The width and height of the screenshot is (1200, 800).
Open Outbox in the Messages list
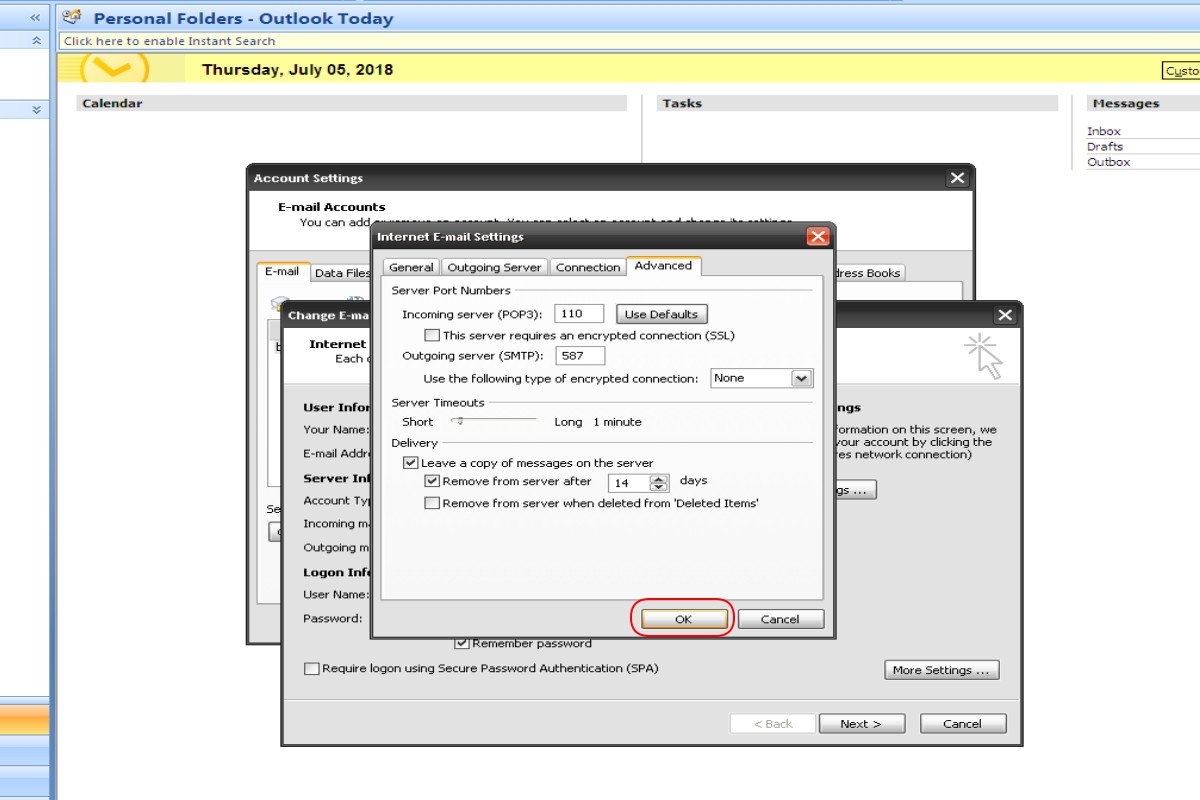[x=1109, y=161]
